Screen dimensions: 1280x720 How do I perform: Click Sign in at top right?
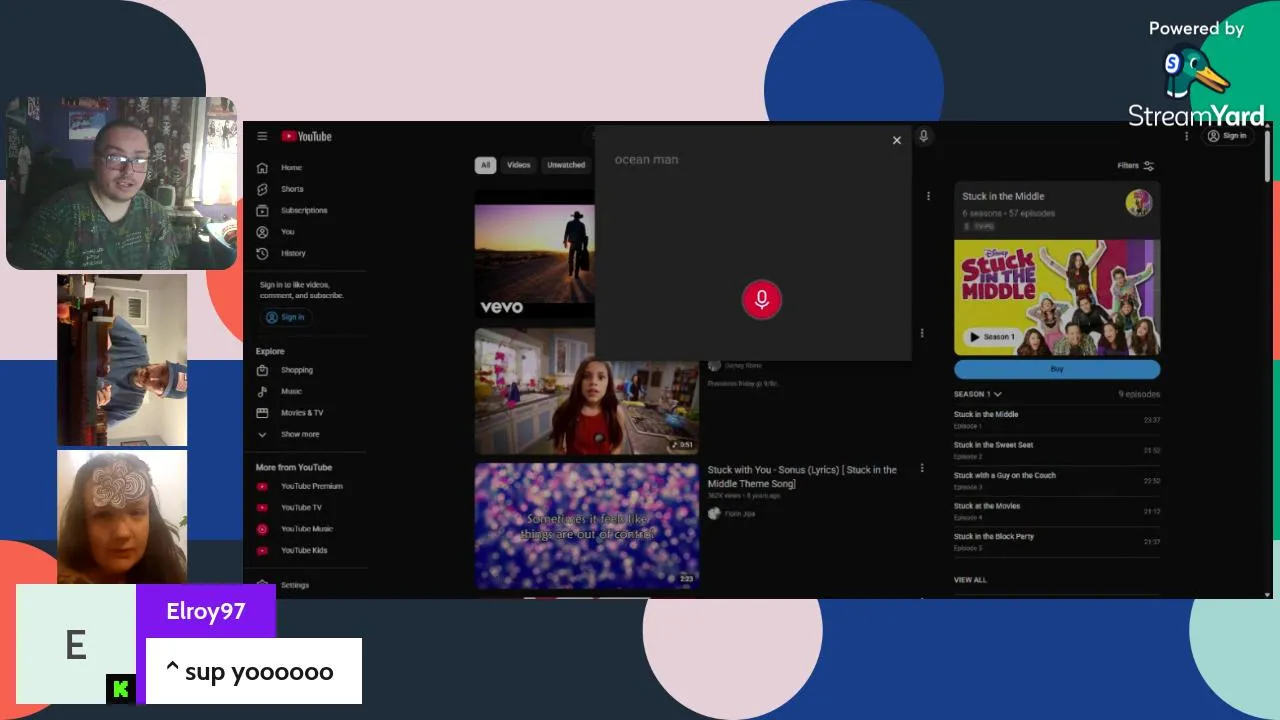1227,136
